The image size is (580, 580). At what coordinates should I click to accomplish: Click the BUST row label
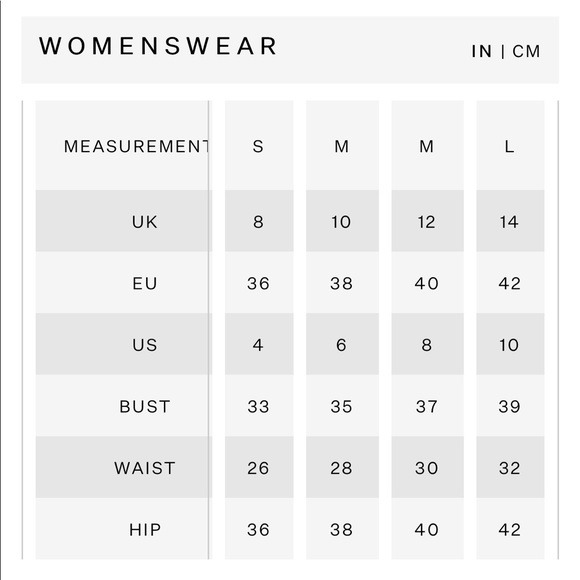pos(145,407)
